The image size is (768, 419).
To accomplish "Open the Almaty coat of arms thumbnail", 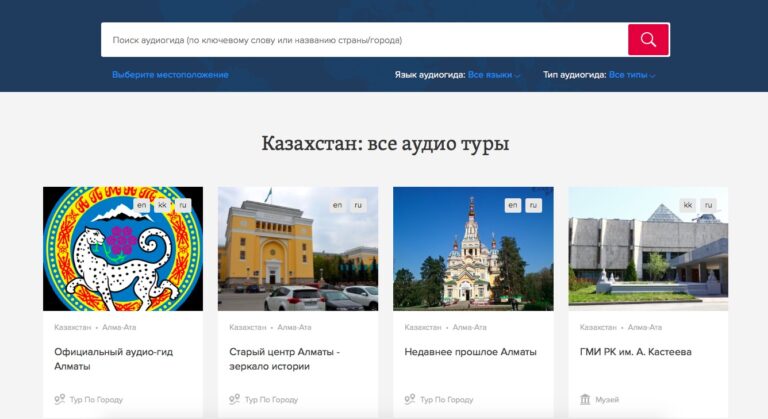I will point(123,248).
